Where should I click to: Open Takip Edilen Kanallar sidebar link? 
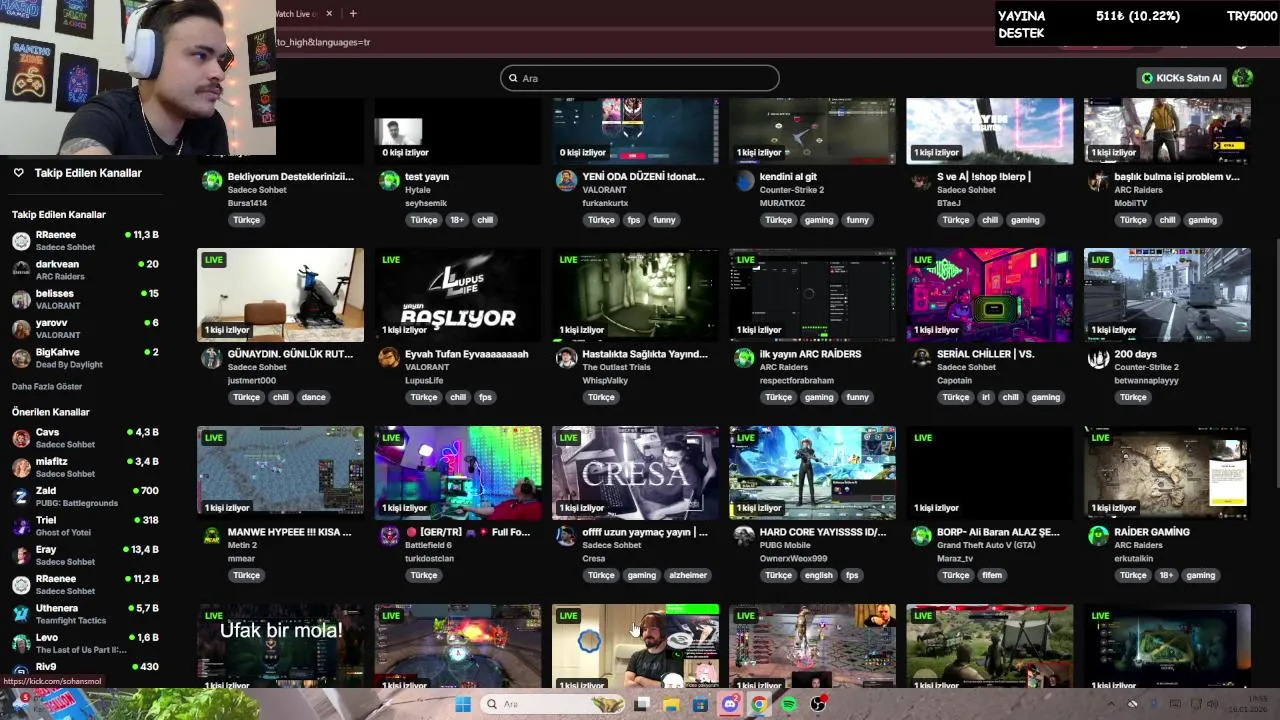click(x=88, y=173)
